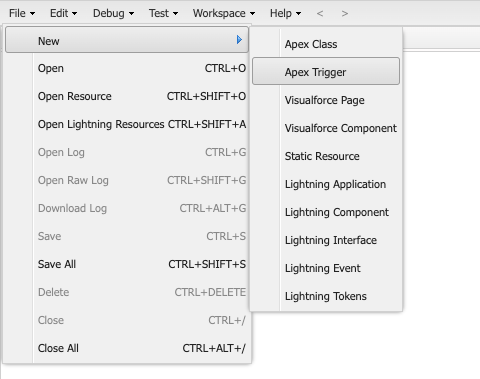480x379 pixels.
Task: Choose Delete in File menu
Action: tap(127, 292)
